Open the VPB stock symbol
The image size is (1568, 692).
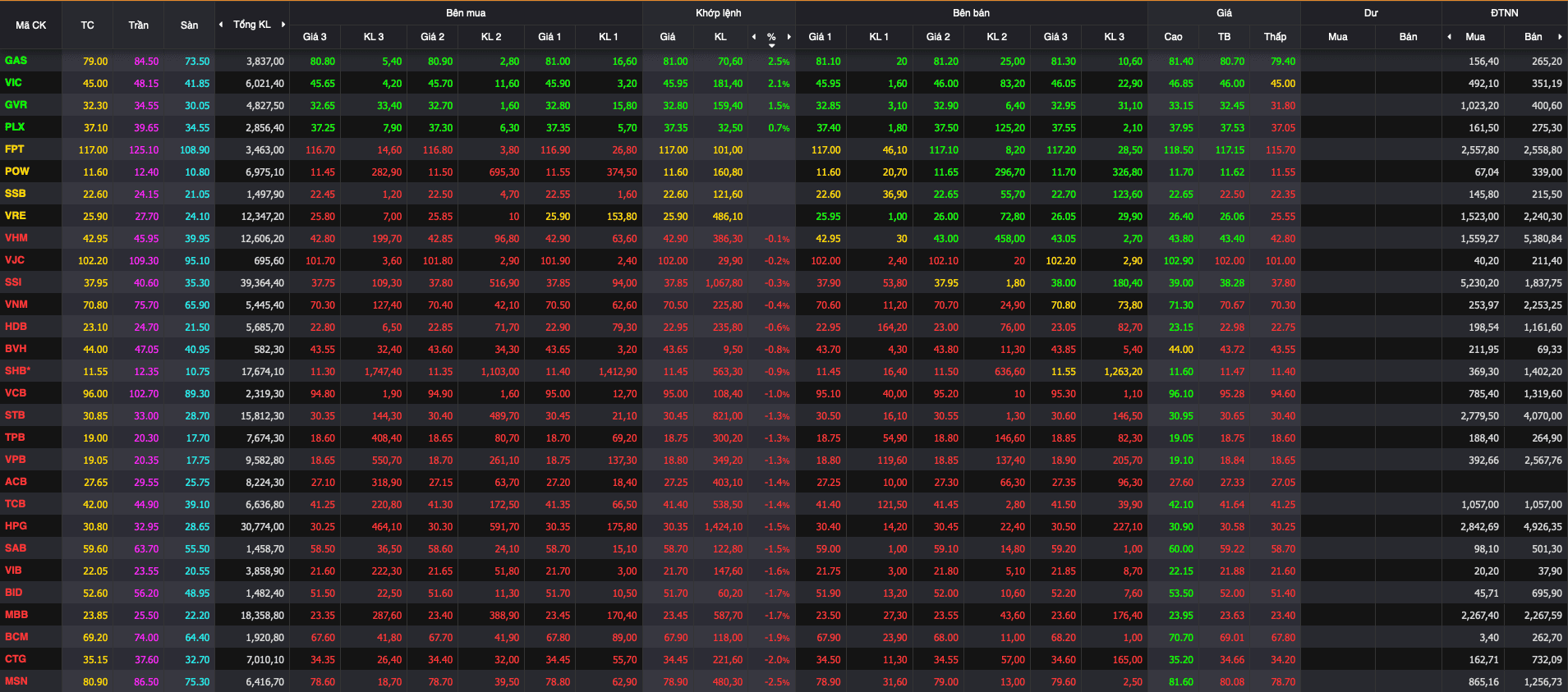[15, 460]
